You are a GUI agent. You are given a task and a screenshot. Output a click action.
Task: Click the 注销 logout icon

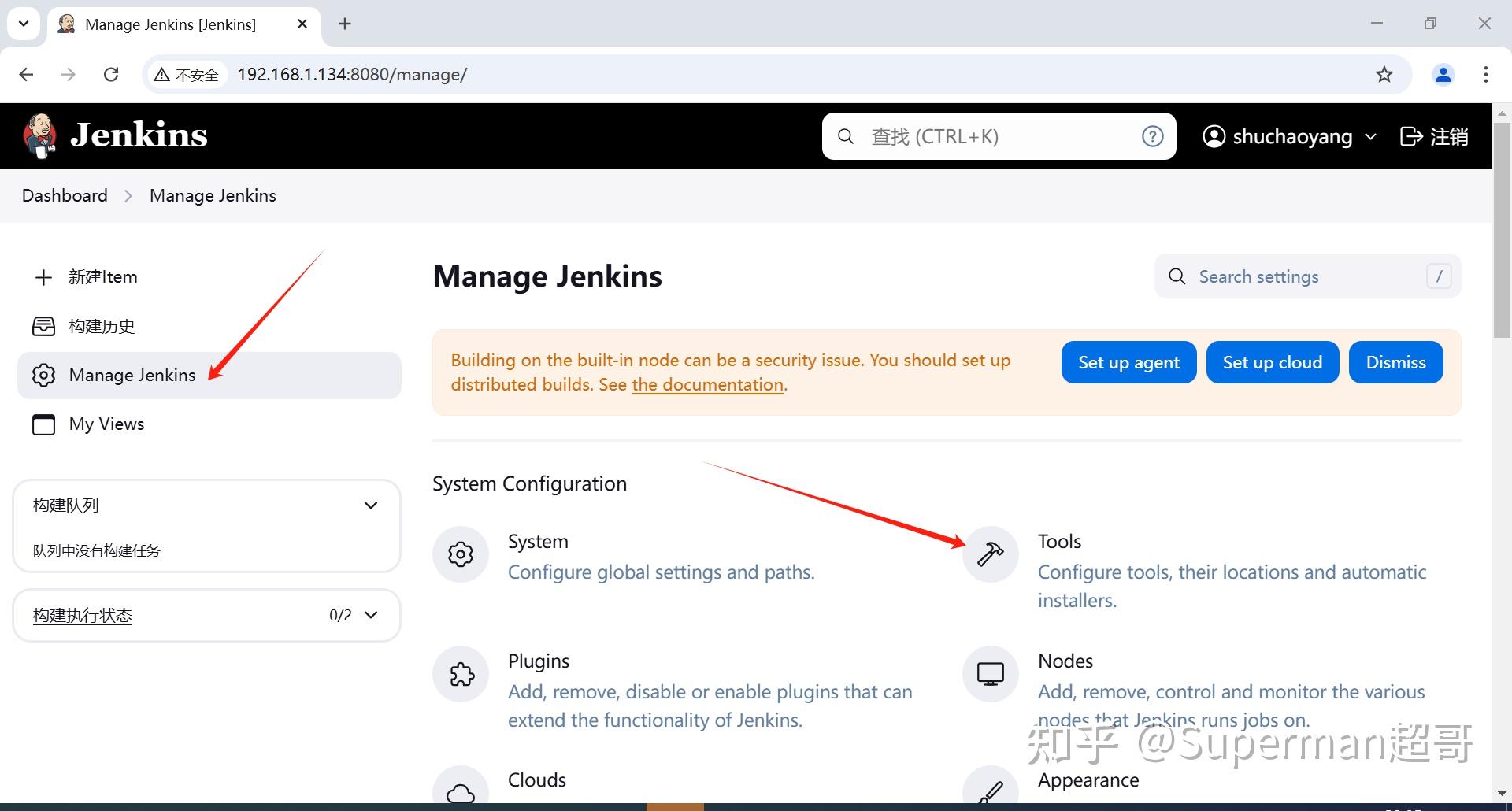tap(1412, 135)
